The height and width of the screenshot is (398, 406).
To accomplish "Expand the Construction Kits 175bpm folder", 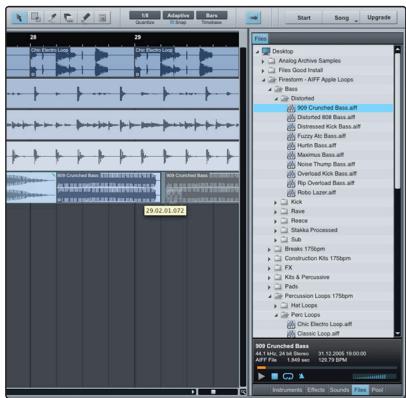I will tap(269, 259).
